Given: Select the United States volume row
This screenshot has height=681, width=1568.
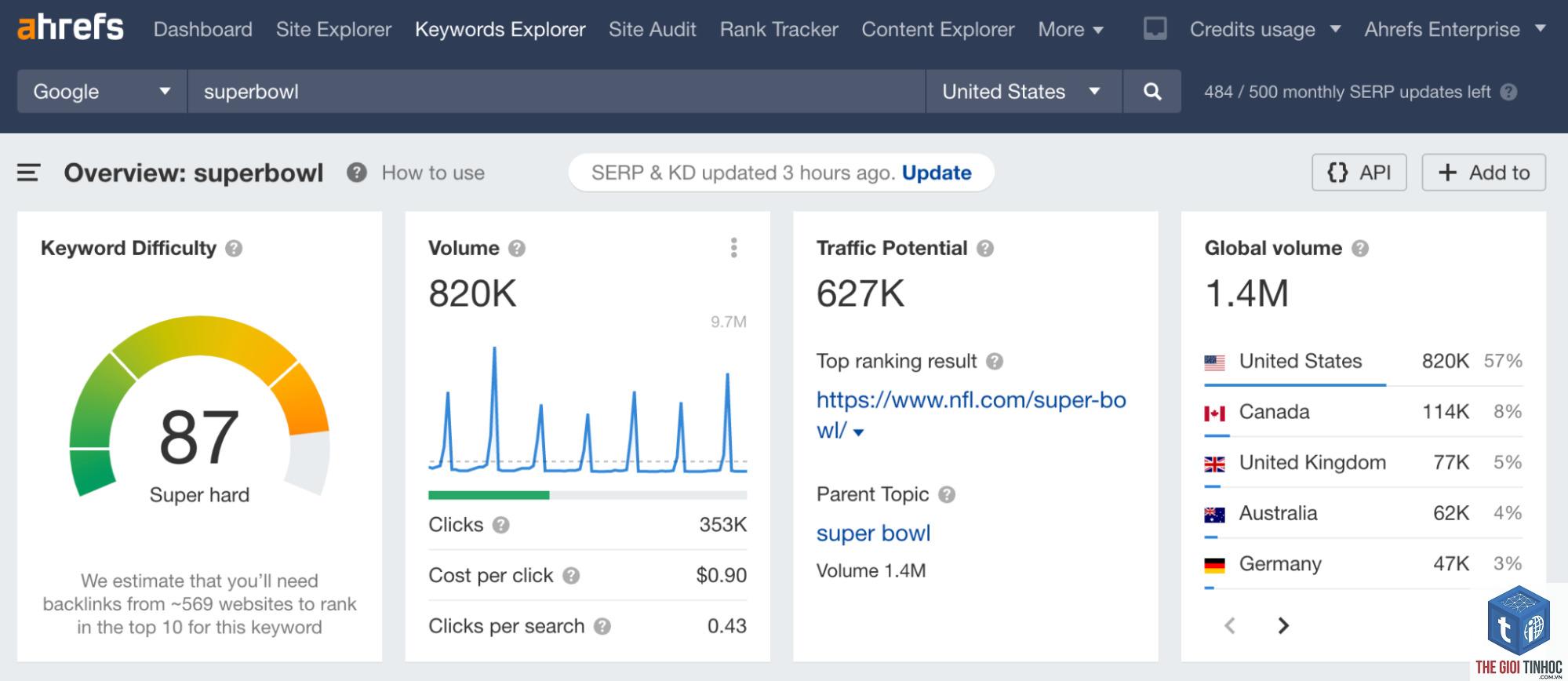Looking at the screenshot, I should coord(1363,362).
